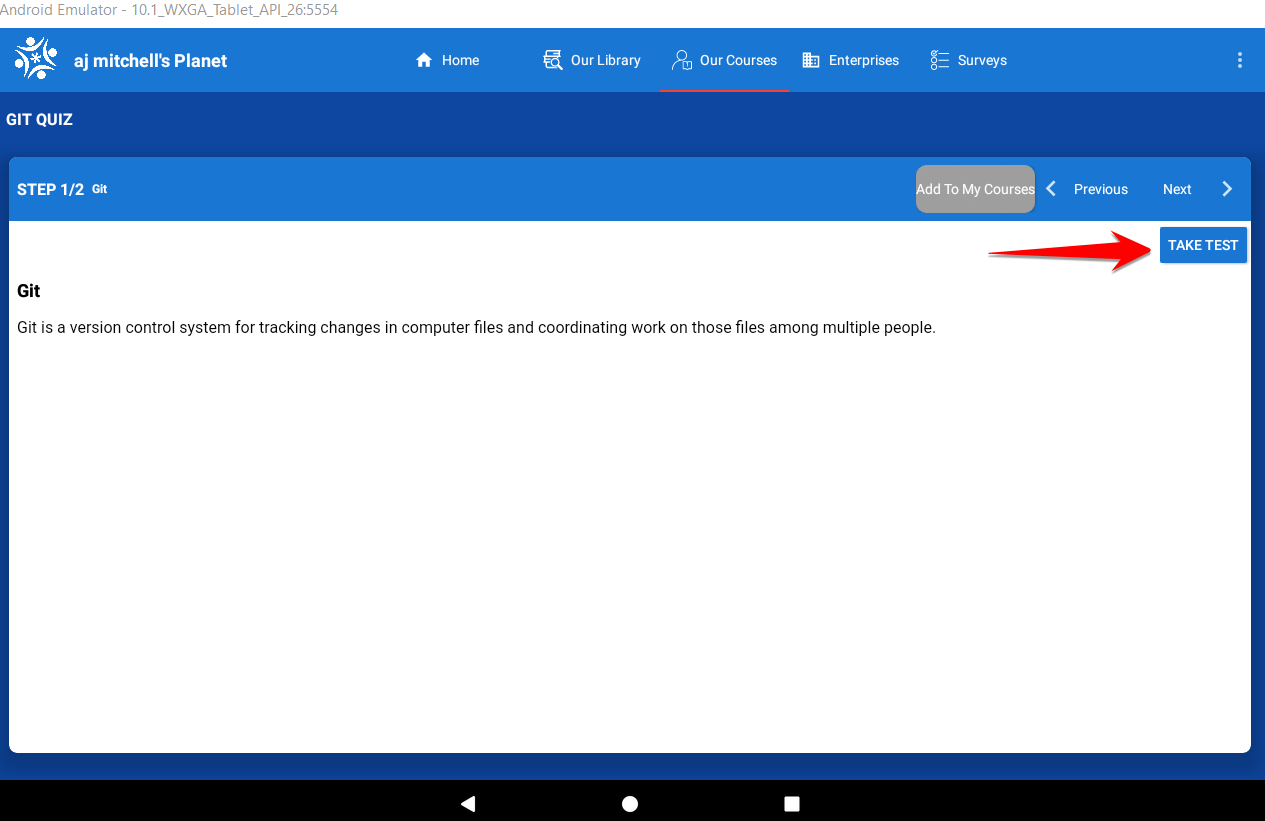Click the Home icon in the navigation bar
Viewport: 1265px width, 821px height.
point(424,60)
